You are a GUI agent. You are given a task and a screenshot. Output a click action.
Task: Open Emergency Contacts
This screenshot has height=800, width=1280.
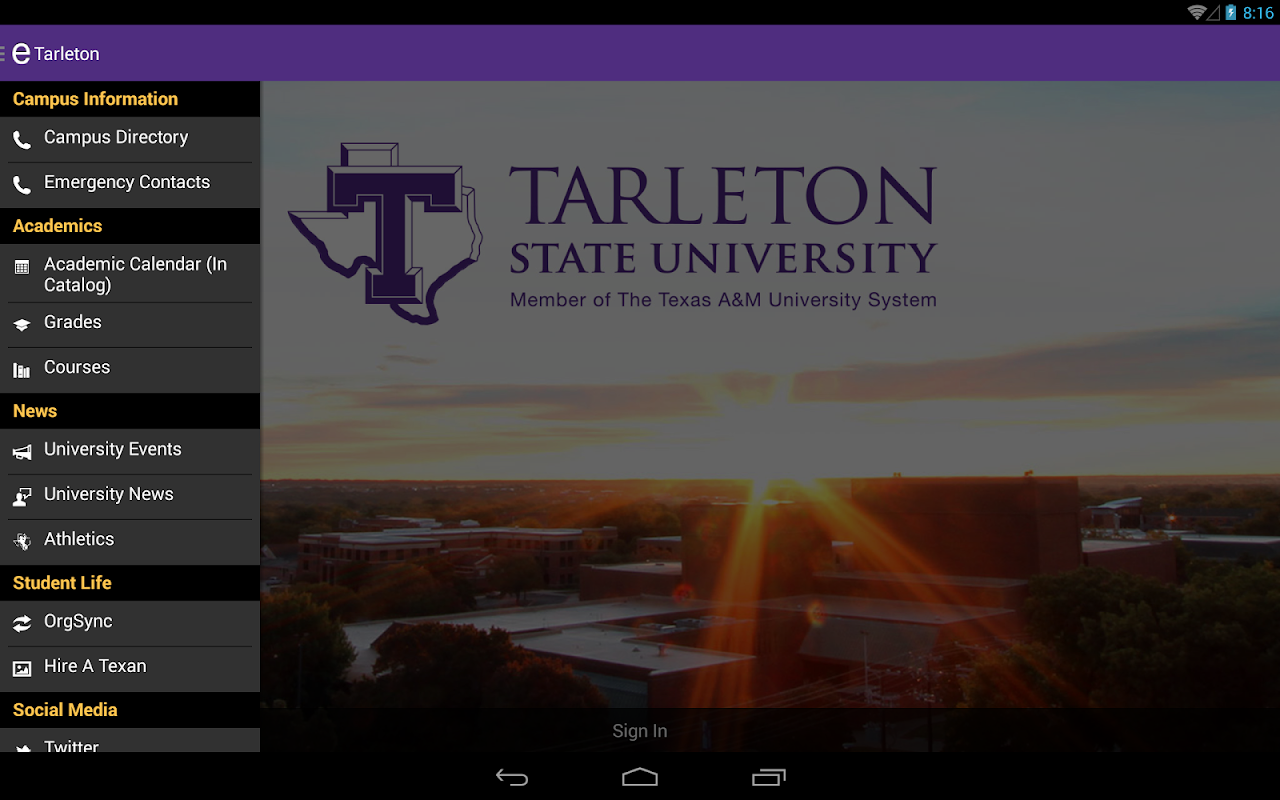click(x=130, y=185)
